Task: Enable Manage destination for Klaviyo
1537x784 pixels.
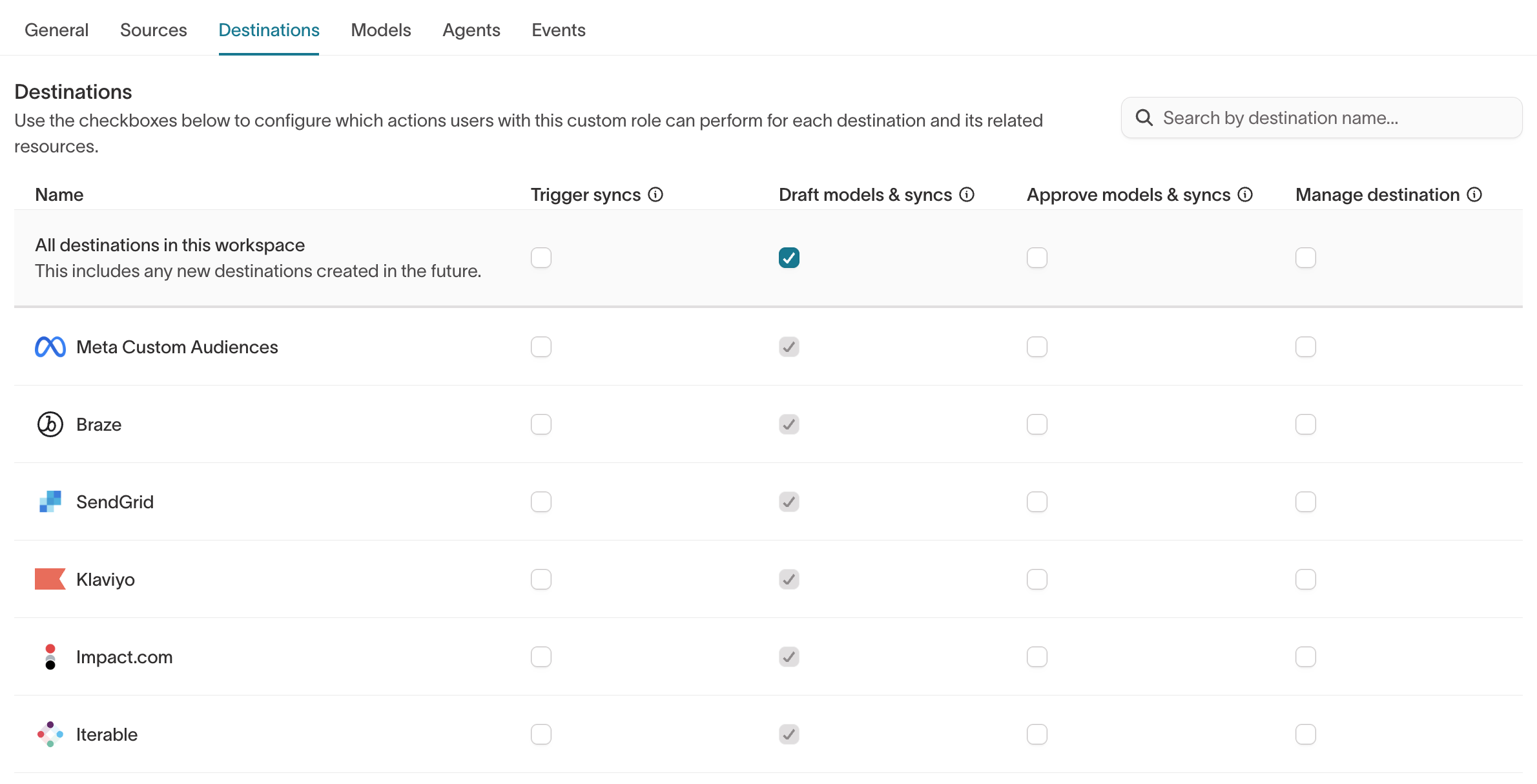Action: click(x=1306, y=579)
